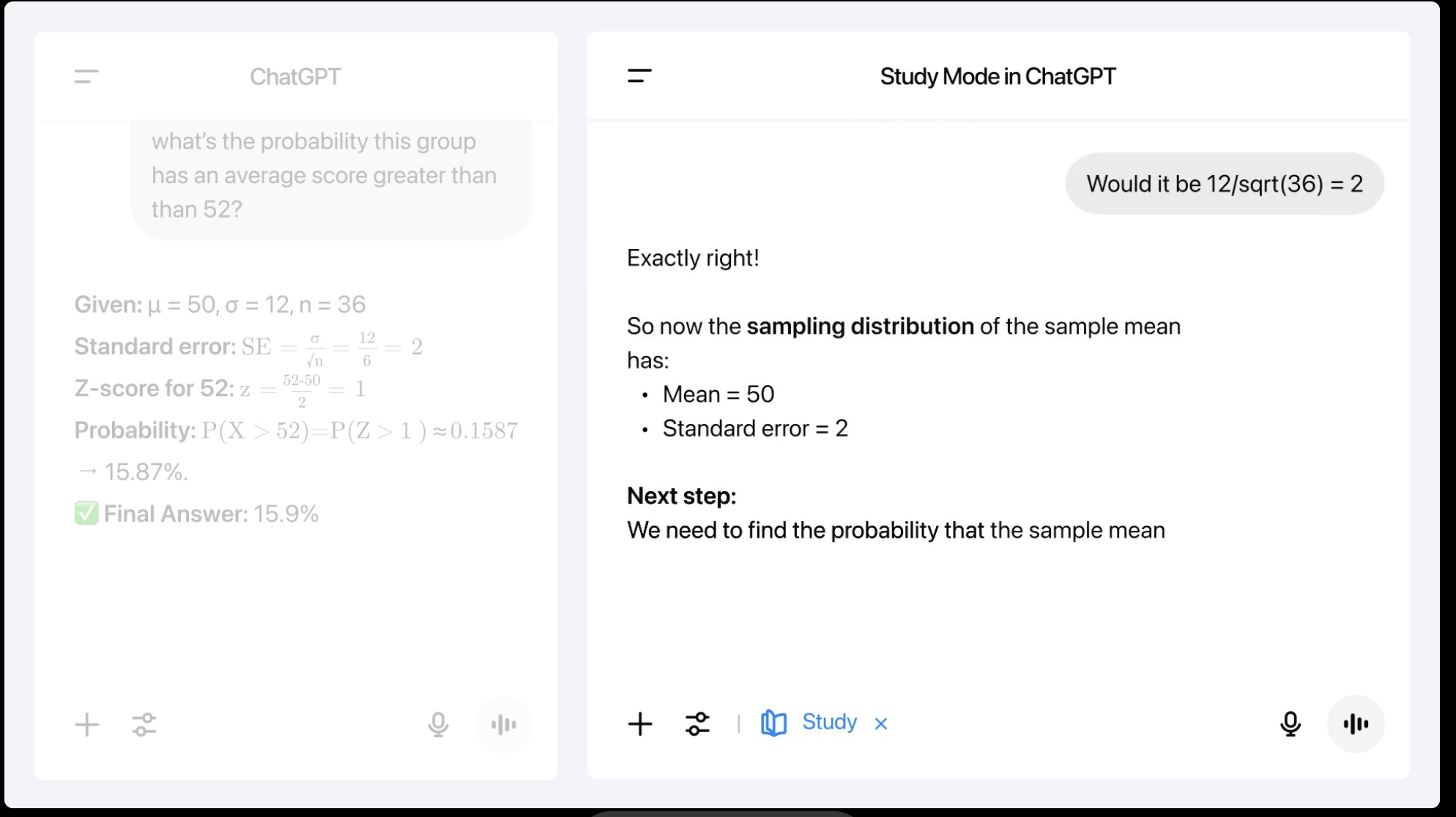Click the 'Study Mode in ChatGPT' title

998,76
